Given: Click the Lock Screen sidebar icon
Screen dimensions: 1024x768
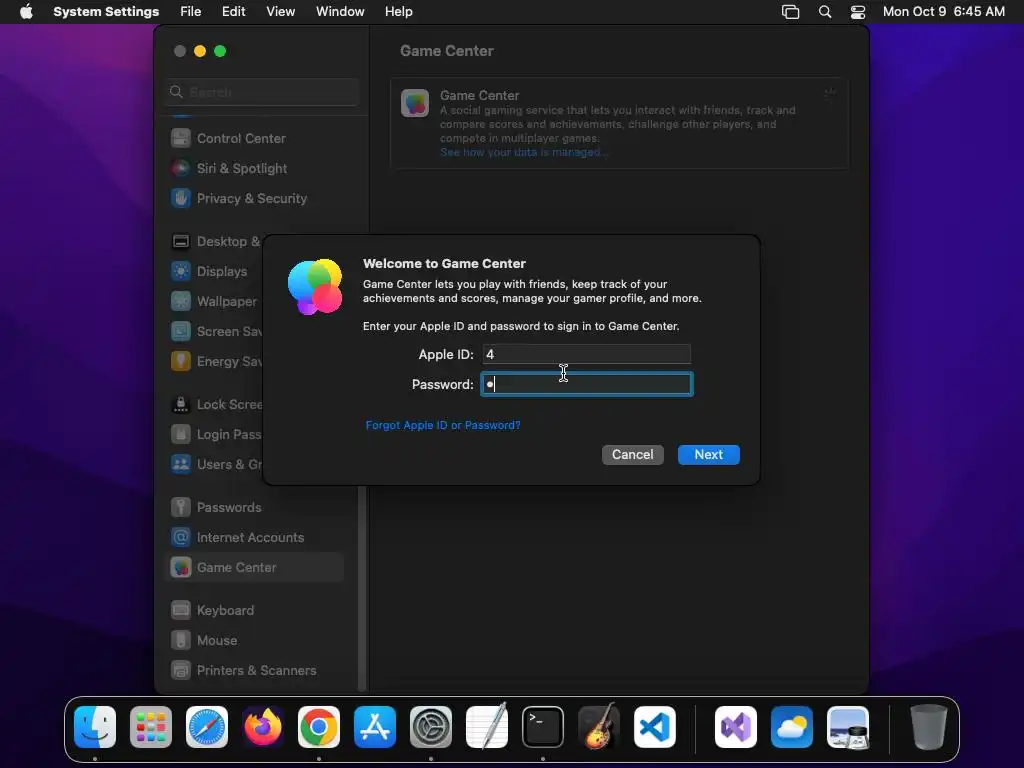Looking at the screenshot, I should [x=181, y=405].
